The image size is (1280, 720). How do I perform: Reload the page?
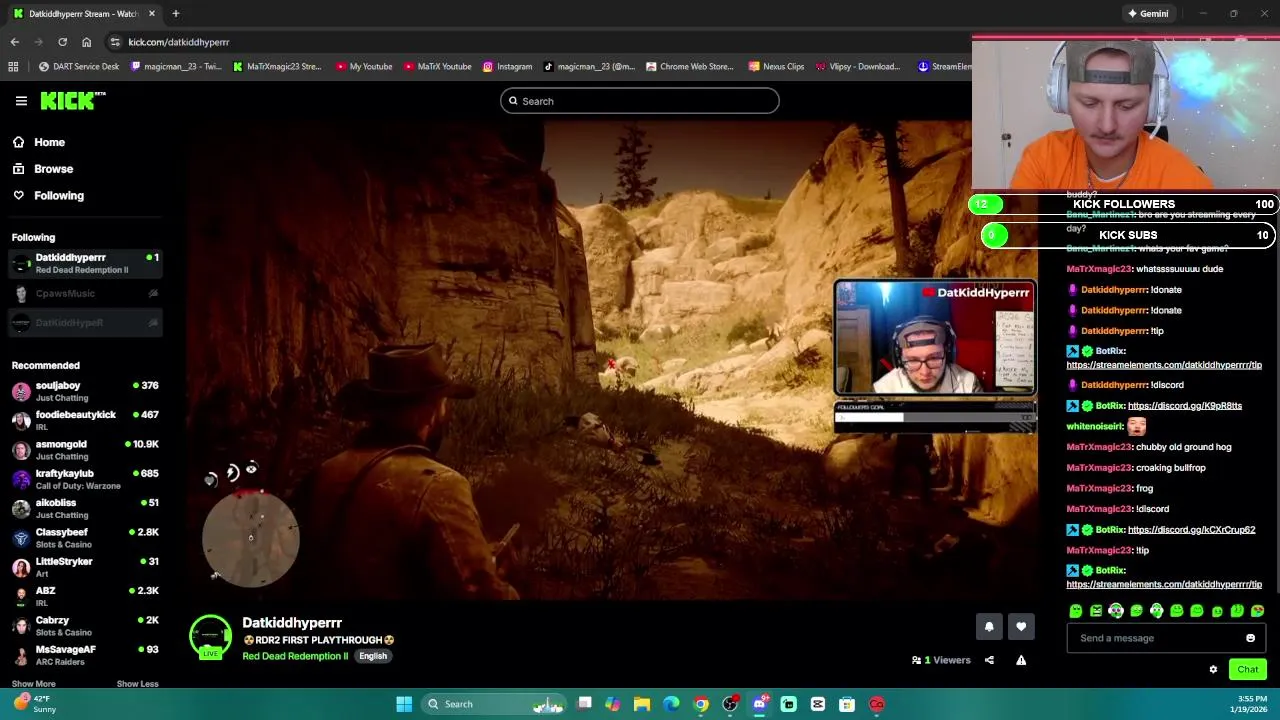[x=62, y=42]
